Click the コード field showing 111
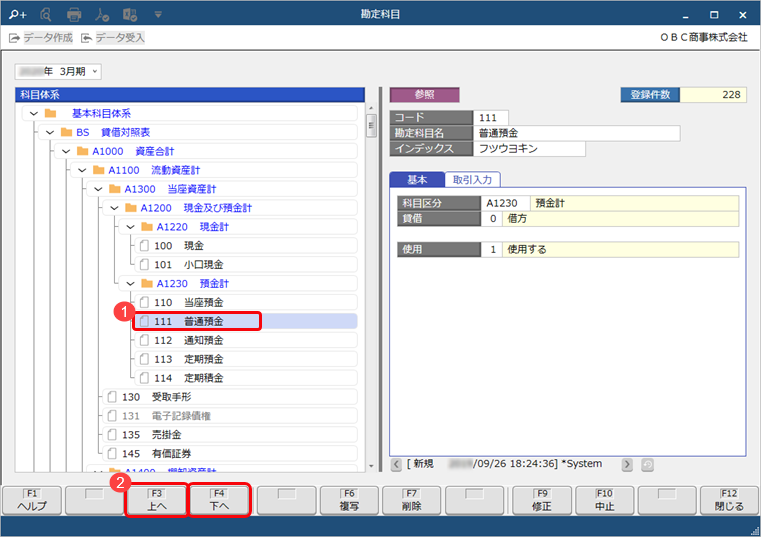This screenshot has width=761, height=537. pyautogui.click(x=491, y=117)
